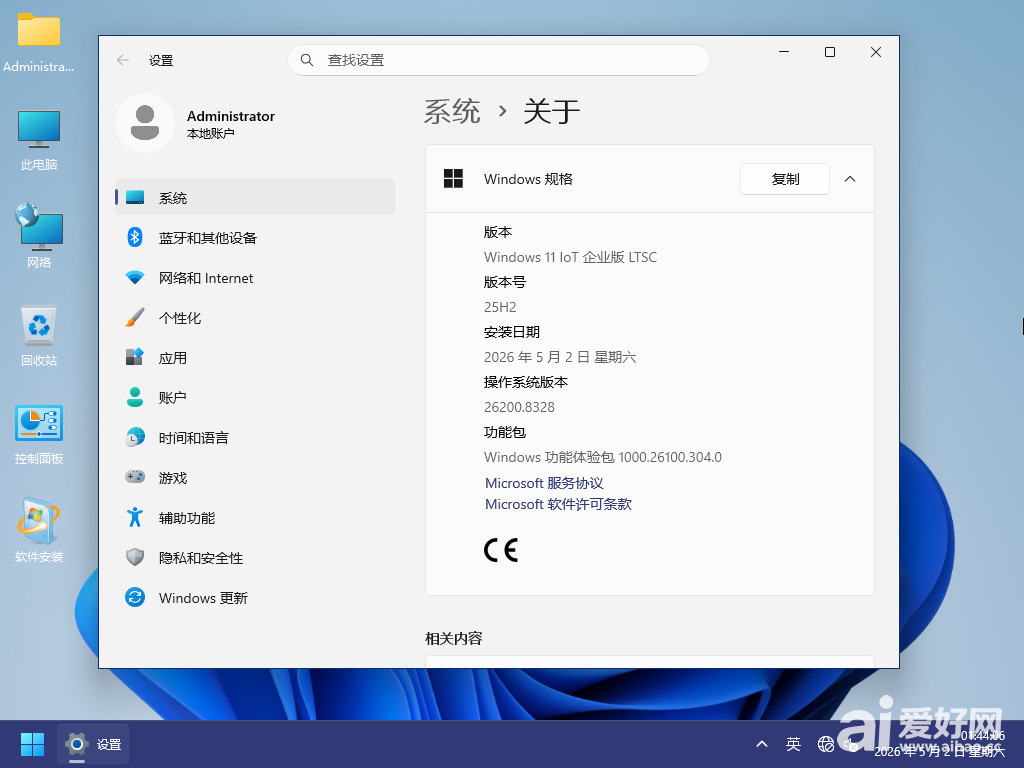Click the network globe tray icon

[825, 744]
